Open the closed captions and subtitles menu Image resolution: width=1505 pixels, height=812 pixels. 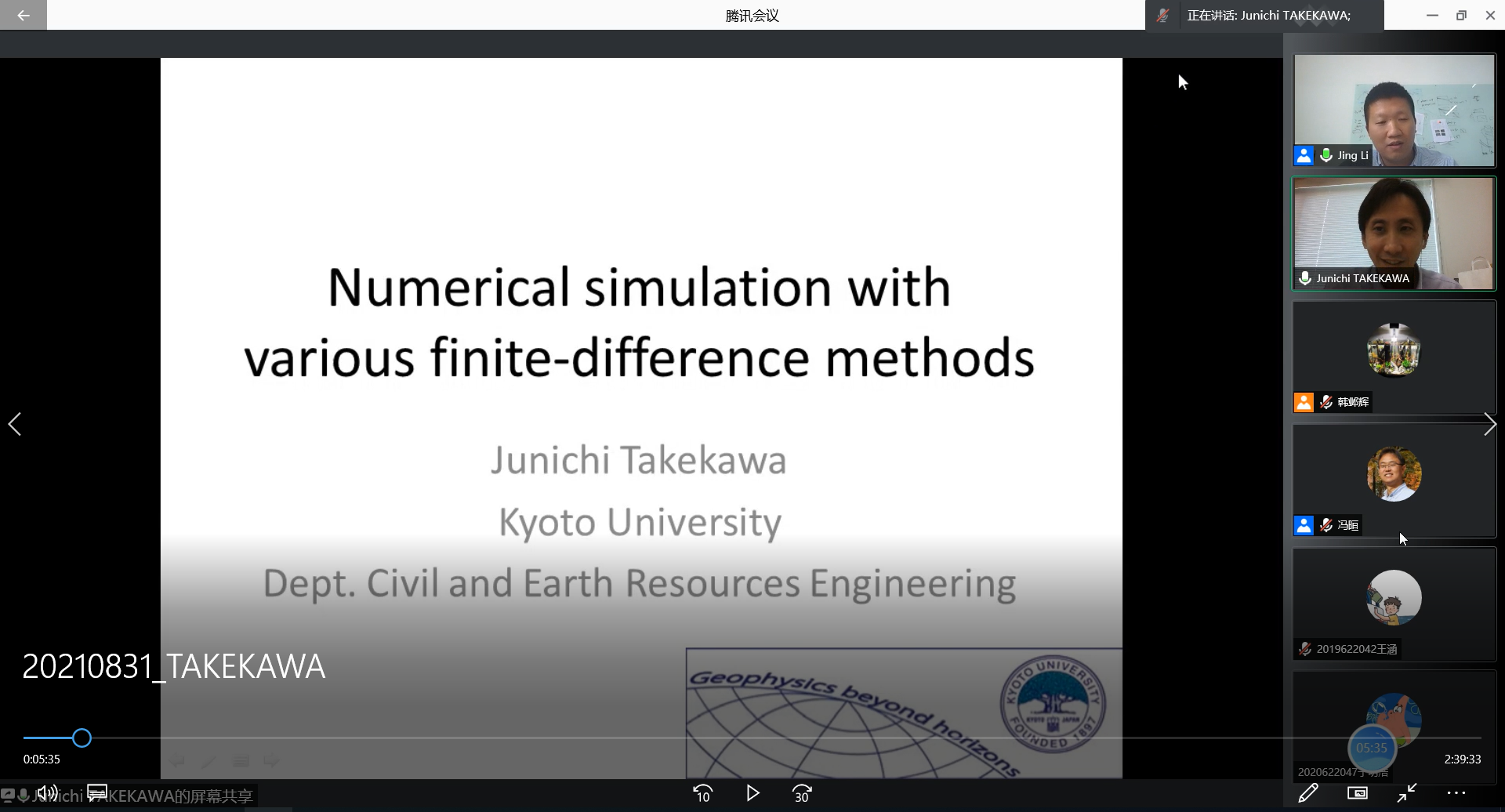click(97, 793)
